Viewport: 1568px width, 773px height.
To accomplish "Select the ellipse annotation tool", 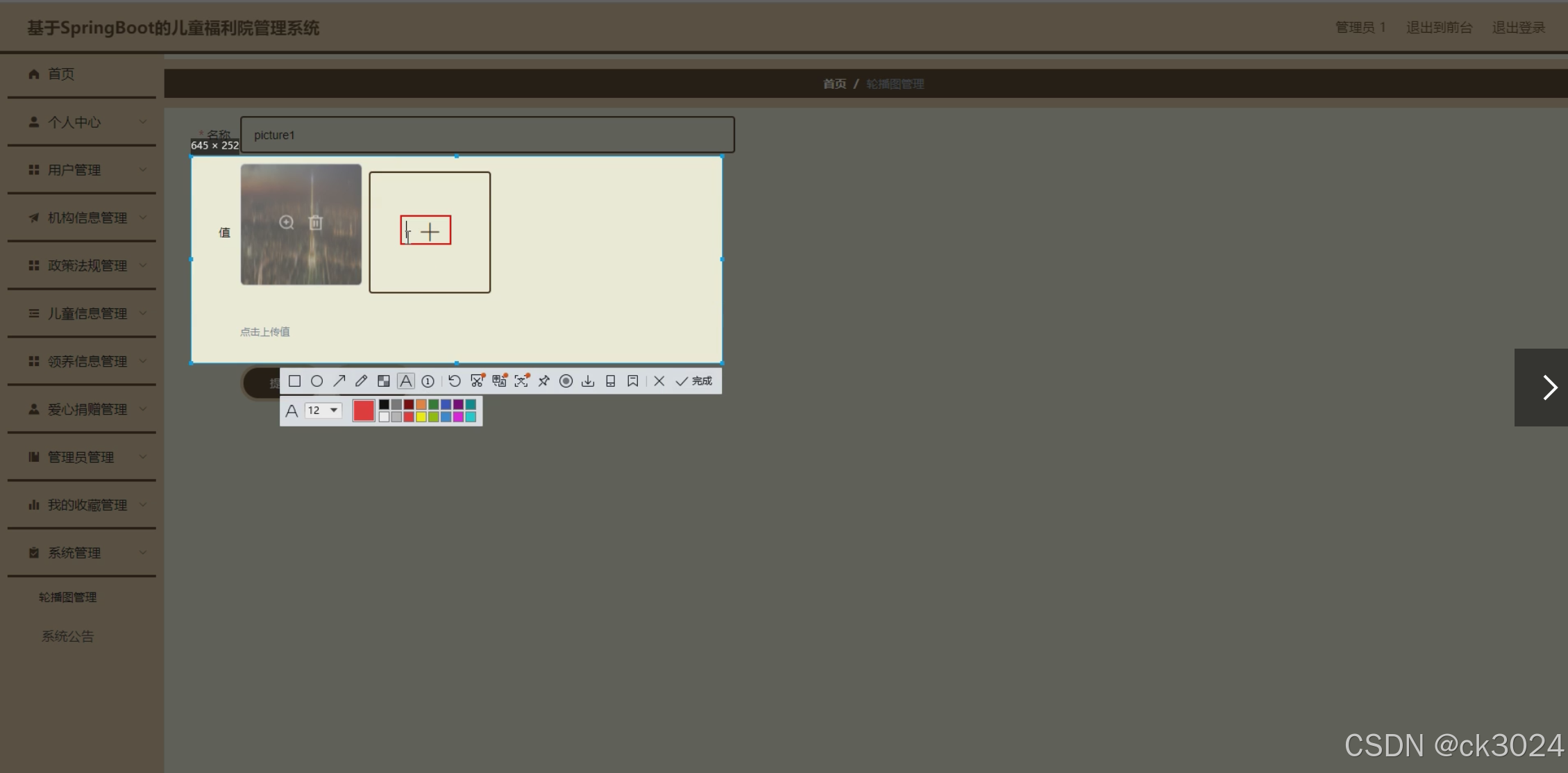I will (x=317, y=381).
